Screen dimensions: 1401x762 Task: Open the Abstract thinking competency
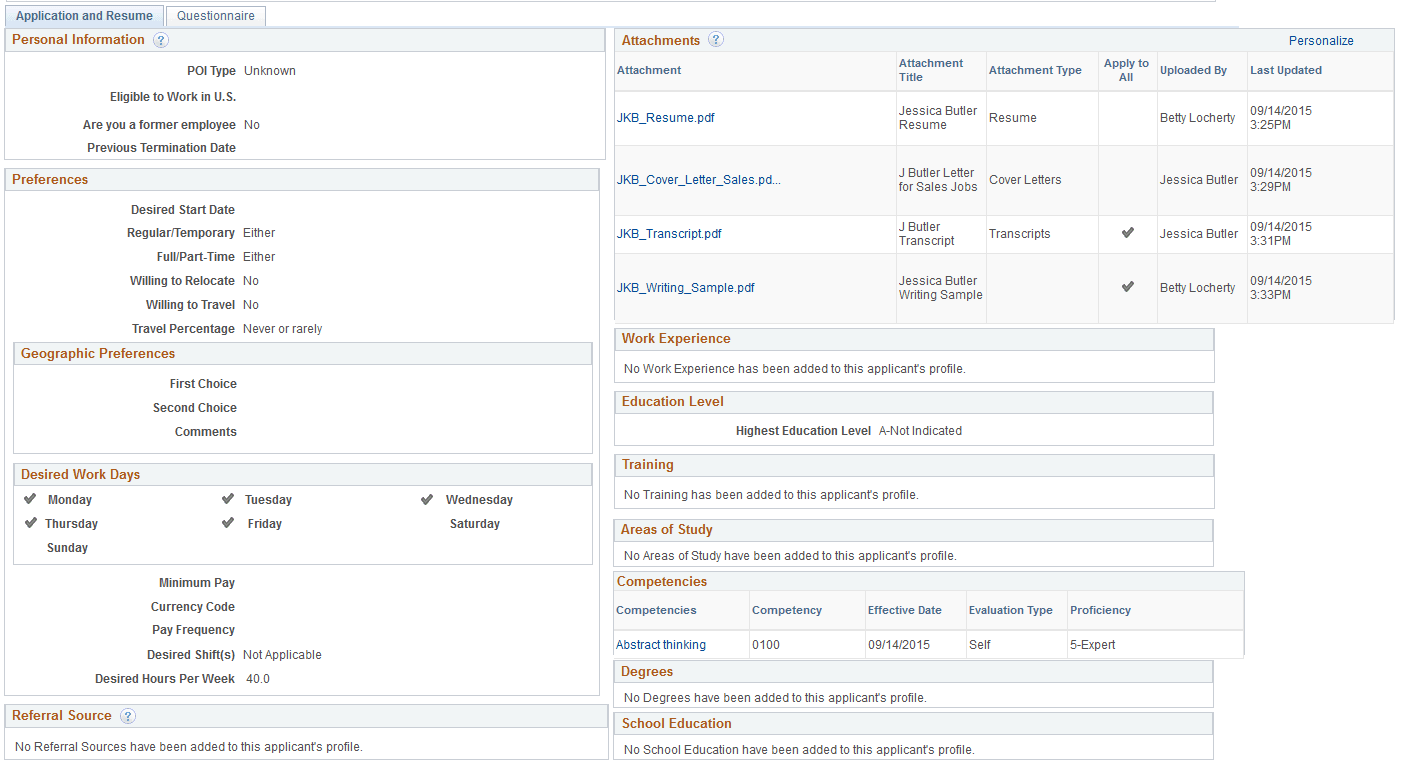click(660, 644)
